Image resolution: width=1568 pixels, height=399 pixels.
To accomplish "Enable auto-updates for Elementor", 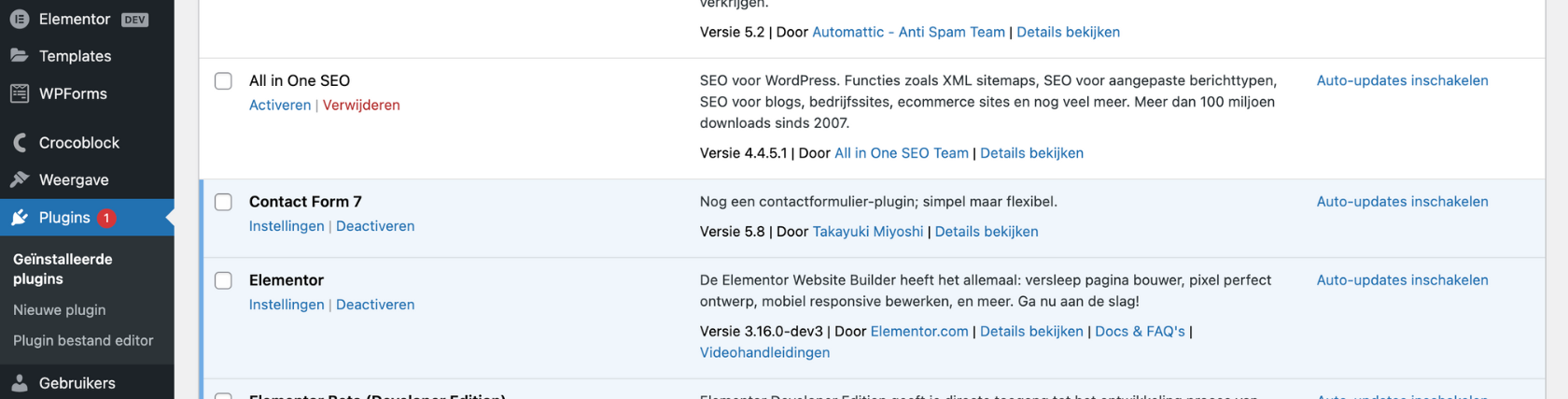I will pyautogui.click(x=1403, y=280).
